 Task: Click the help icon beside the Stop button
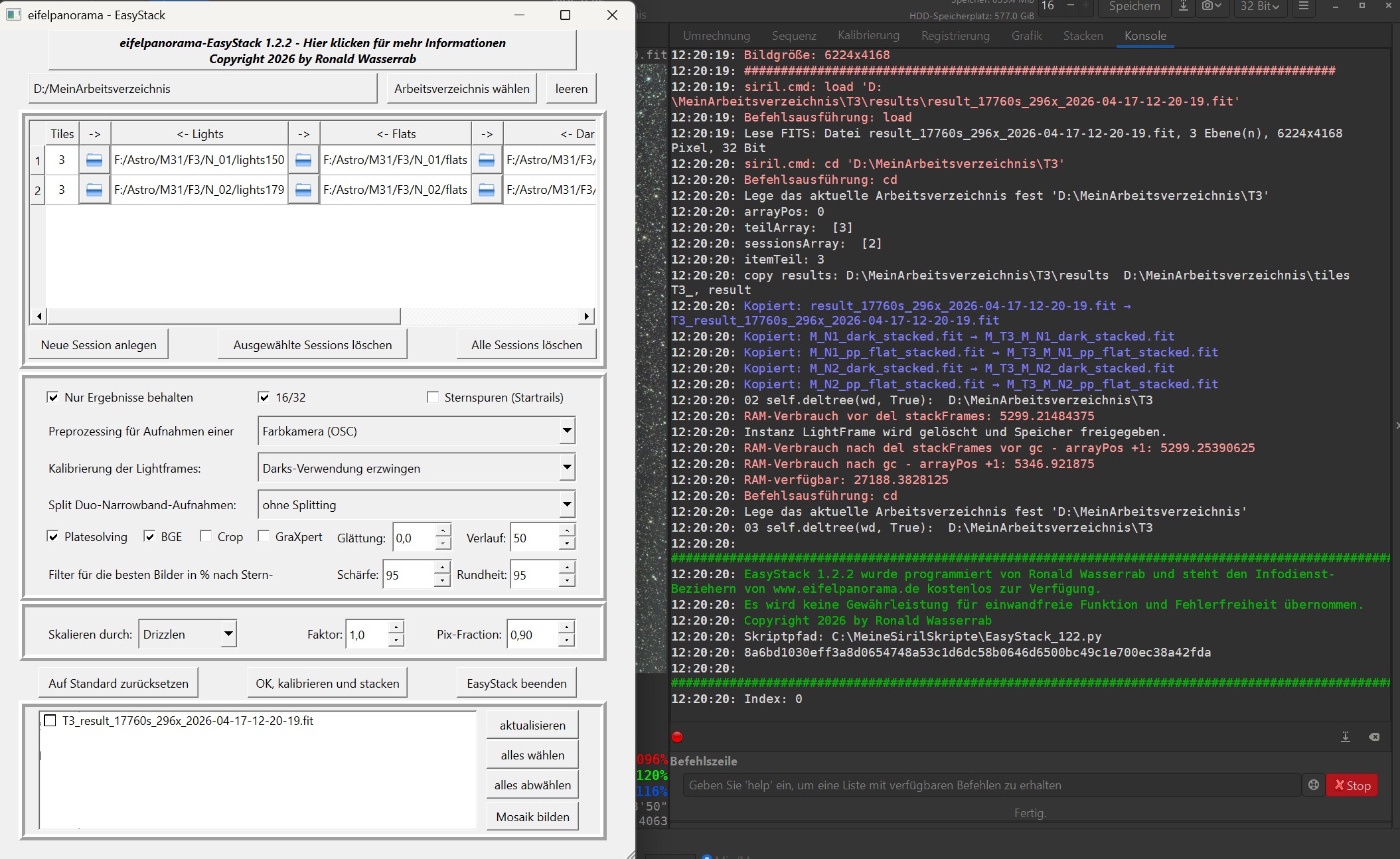point(1313,785)
